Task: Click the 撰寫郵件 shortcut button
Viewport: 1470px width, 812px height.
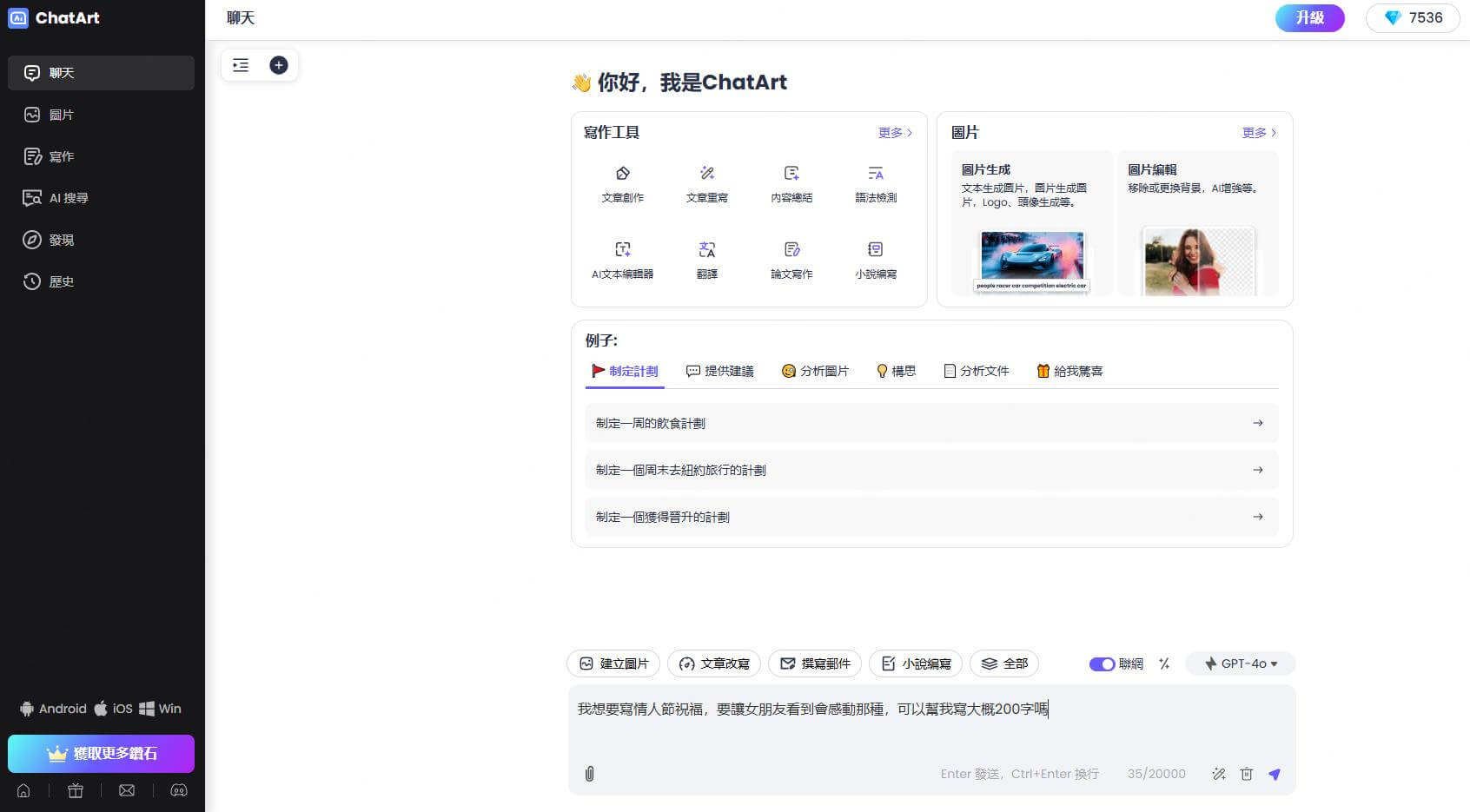Action: [815, 663]
